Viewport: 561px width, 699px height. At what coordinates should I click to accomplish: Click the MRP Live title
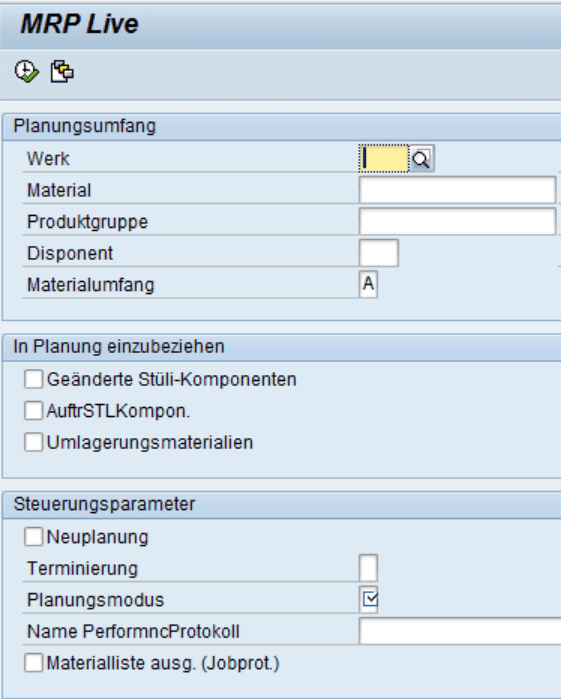point(79,24)
